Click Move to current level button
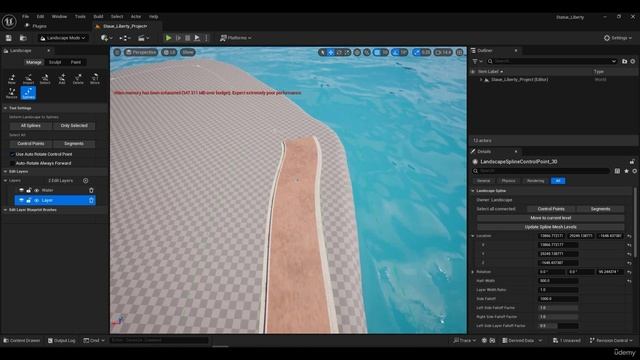 550,218
